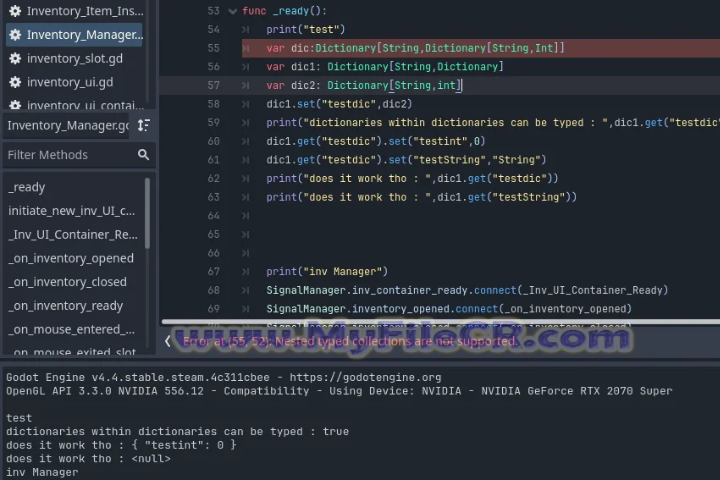Click the 'var dic2' declaration line
This screenshot has height=480, width=720.
click(364, 85)
